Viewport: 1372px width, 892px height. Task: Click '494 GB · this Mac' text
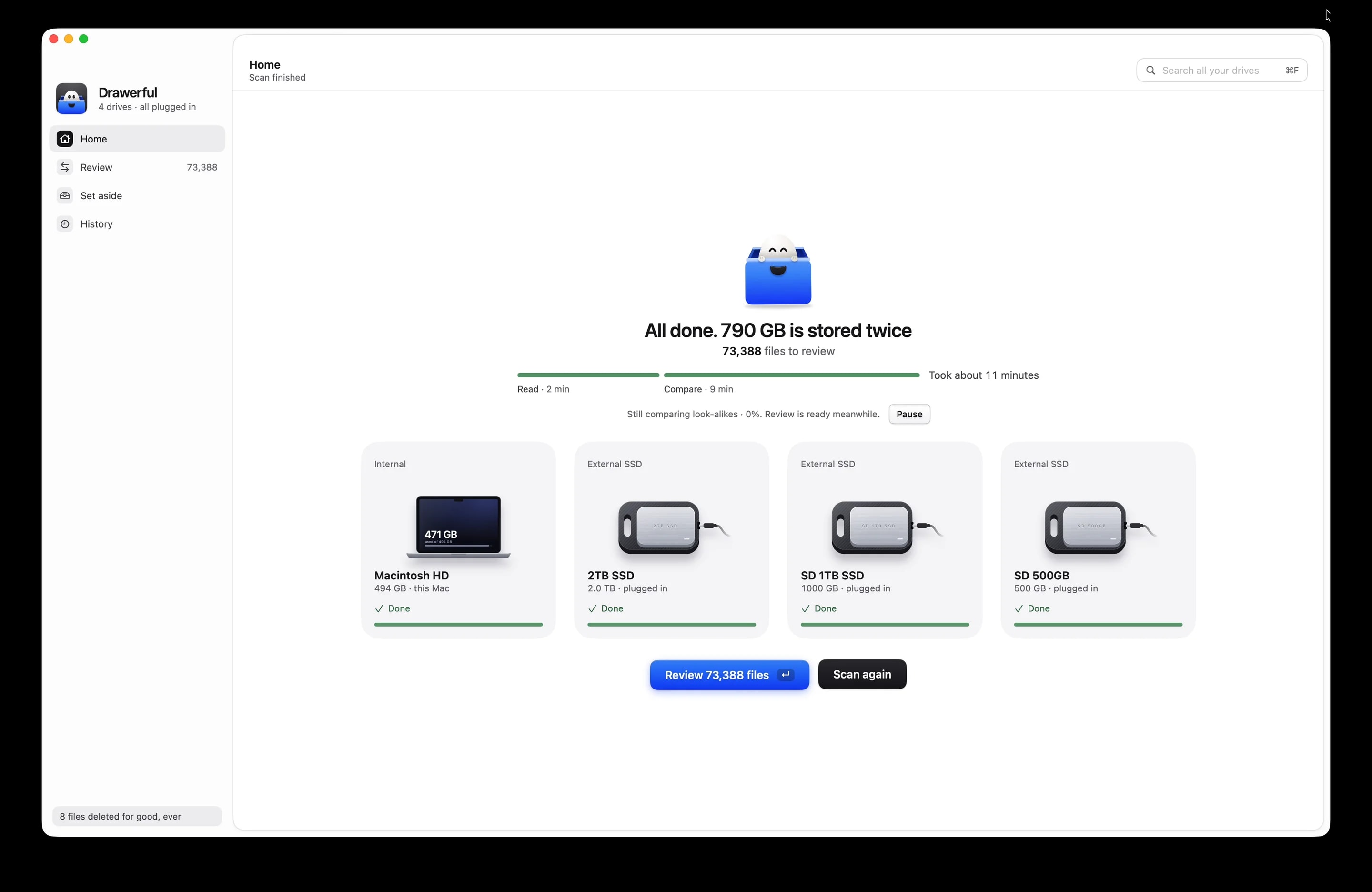(x=412, y=588)
